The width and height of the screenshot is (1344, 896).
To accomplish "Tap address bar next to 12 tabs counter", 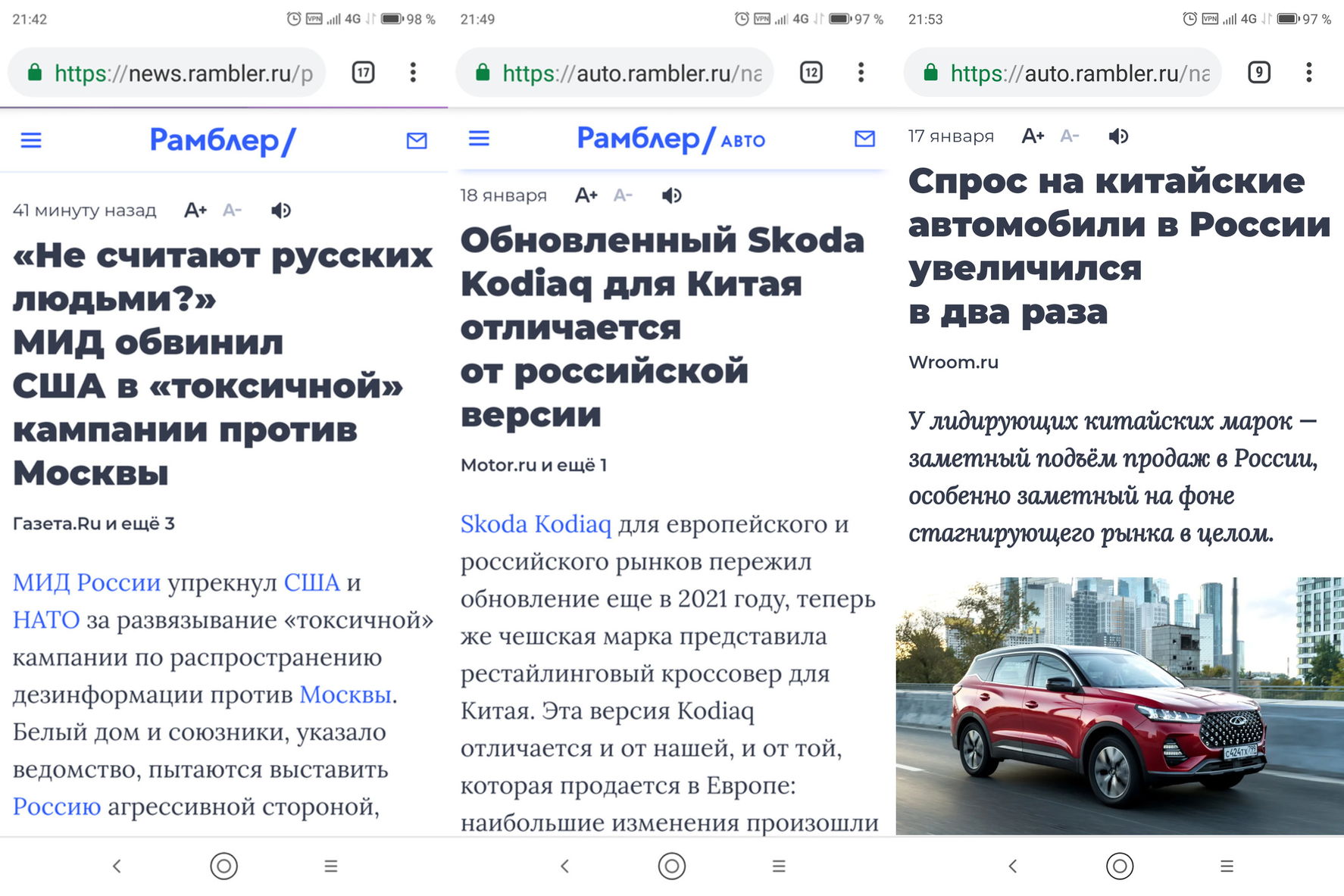I will [x=614, y=73].
